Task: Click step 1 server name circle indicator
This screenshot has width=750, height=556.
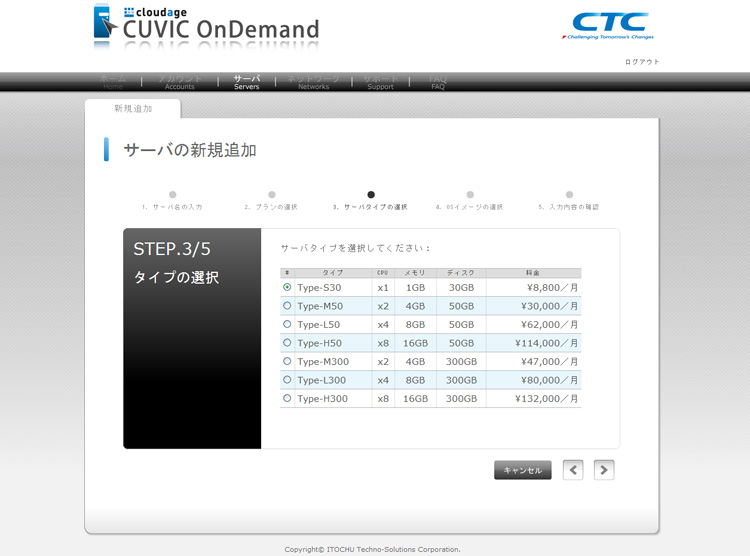Action: pos(172,195)
